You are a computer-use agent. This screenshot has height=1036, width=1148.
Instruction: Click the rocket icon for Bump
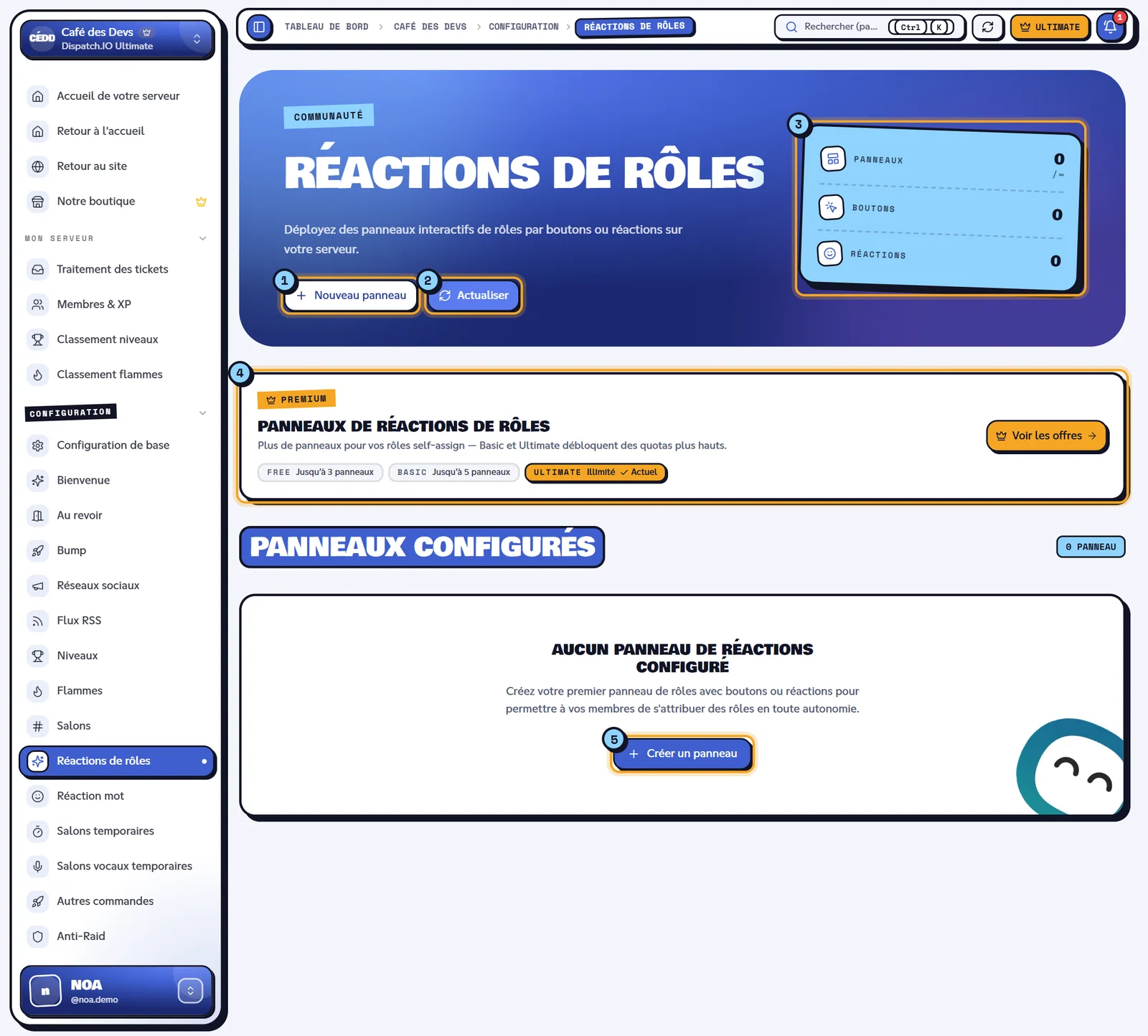(38, 551)
